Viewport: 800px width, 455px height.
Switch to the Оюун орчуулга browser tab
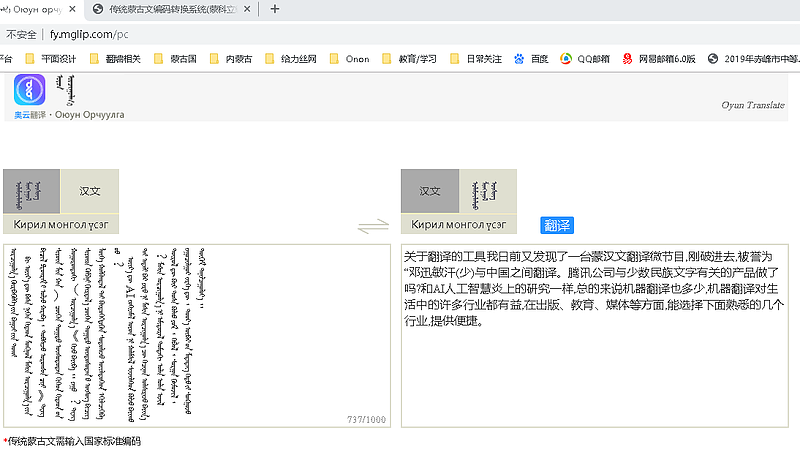click(x=36, y=9)
